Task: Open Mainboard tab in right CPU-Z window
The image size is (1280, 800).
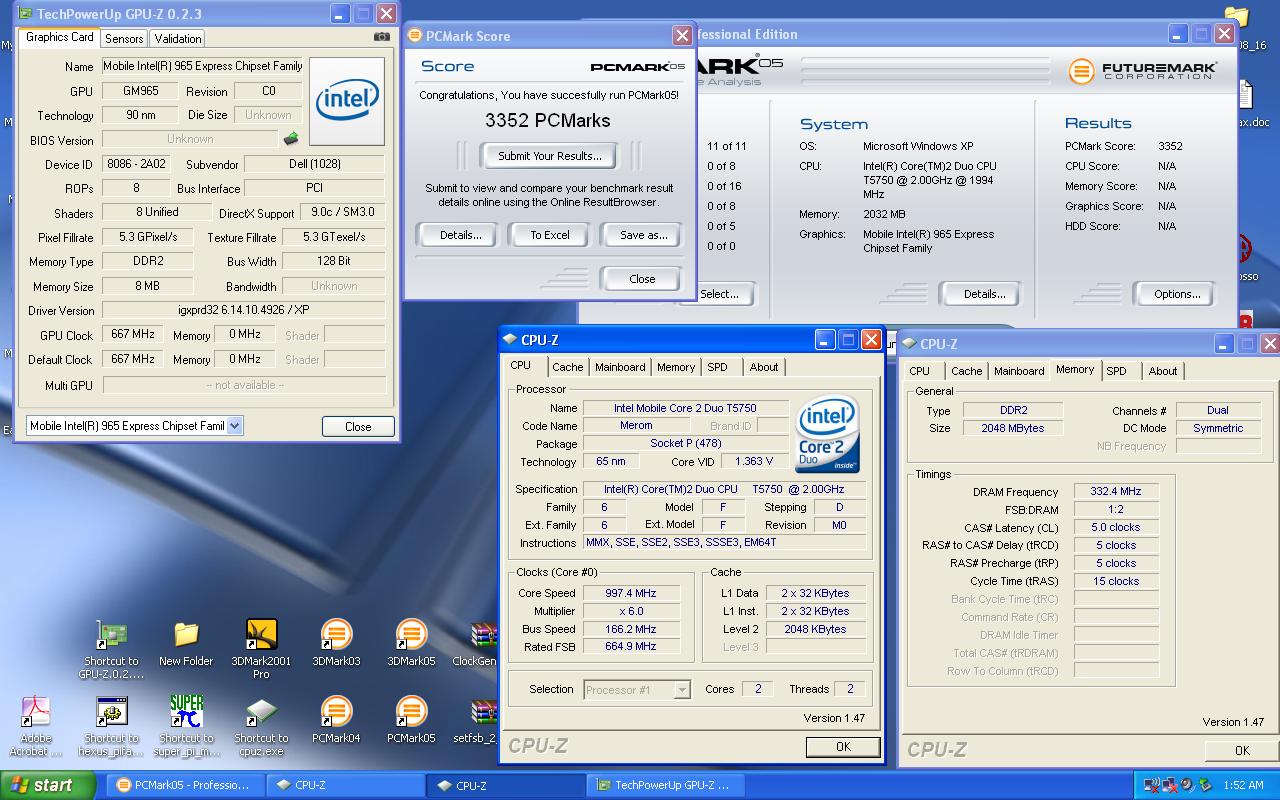Action: pos(1019,371)
